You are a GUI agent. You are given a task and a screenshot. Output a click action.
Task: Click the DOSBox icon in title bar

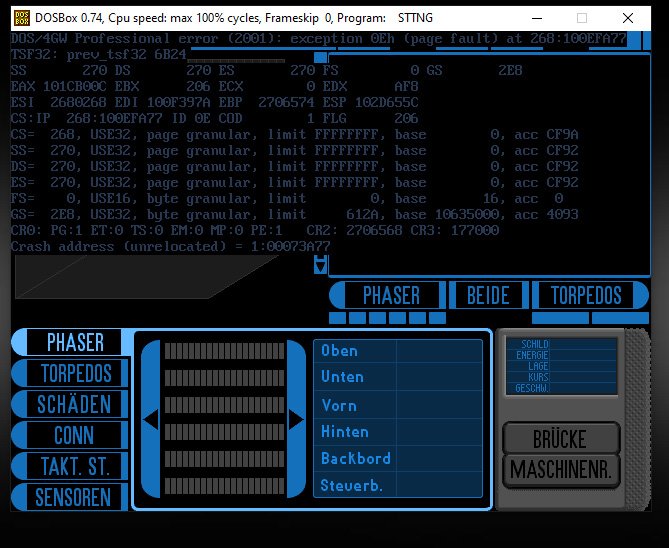click(22, 18)
